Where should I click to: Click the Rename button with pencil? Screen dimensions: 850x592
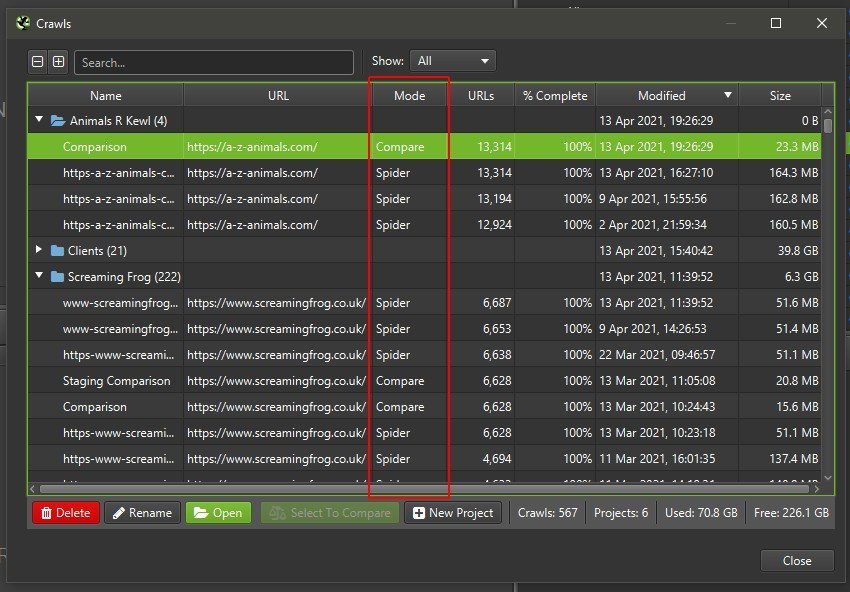(142, 513)
